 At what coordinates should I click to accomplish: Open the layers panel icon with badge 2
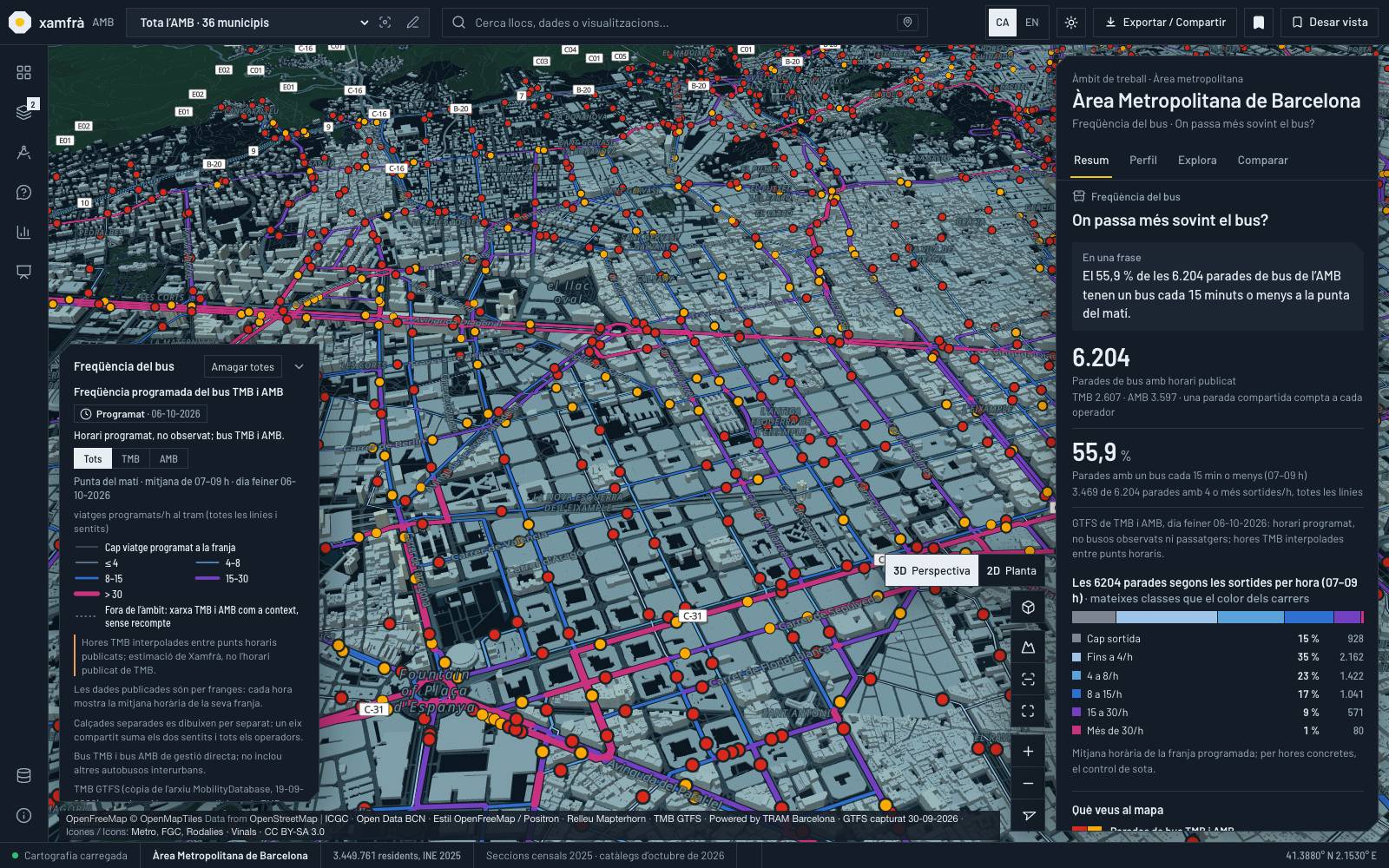23,112
